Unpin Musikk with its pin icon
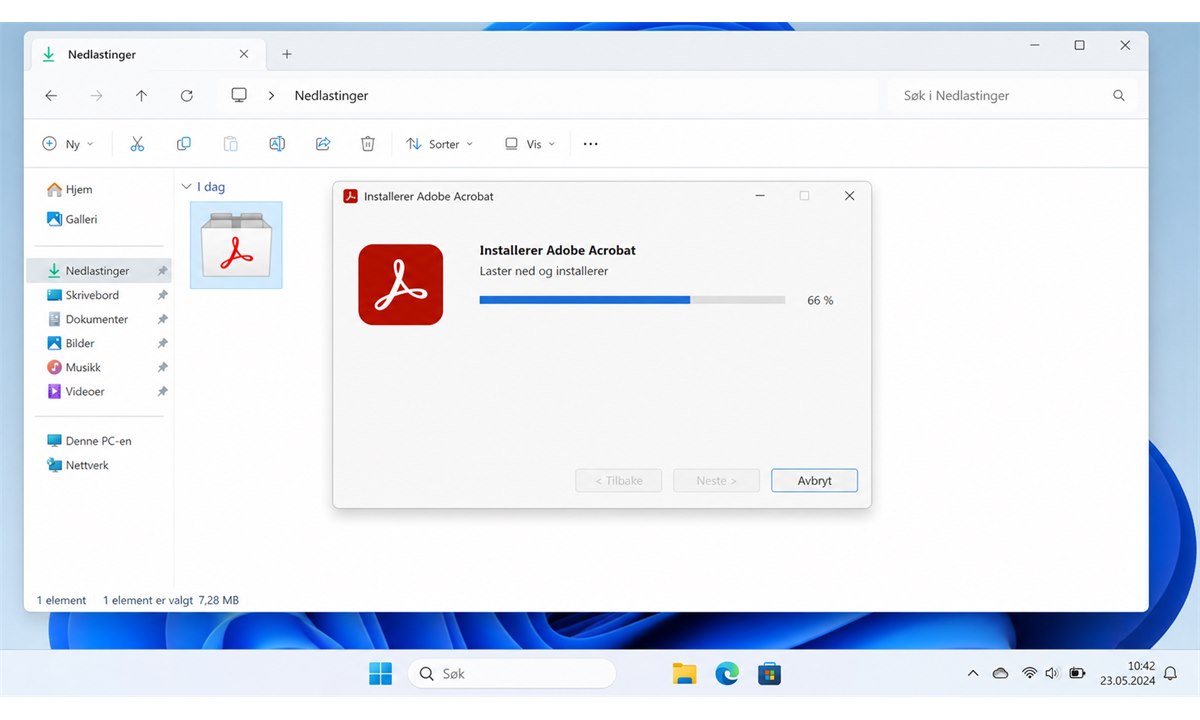This screenshot has height=720, width=1200. click(x=162, y=367)
